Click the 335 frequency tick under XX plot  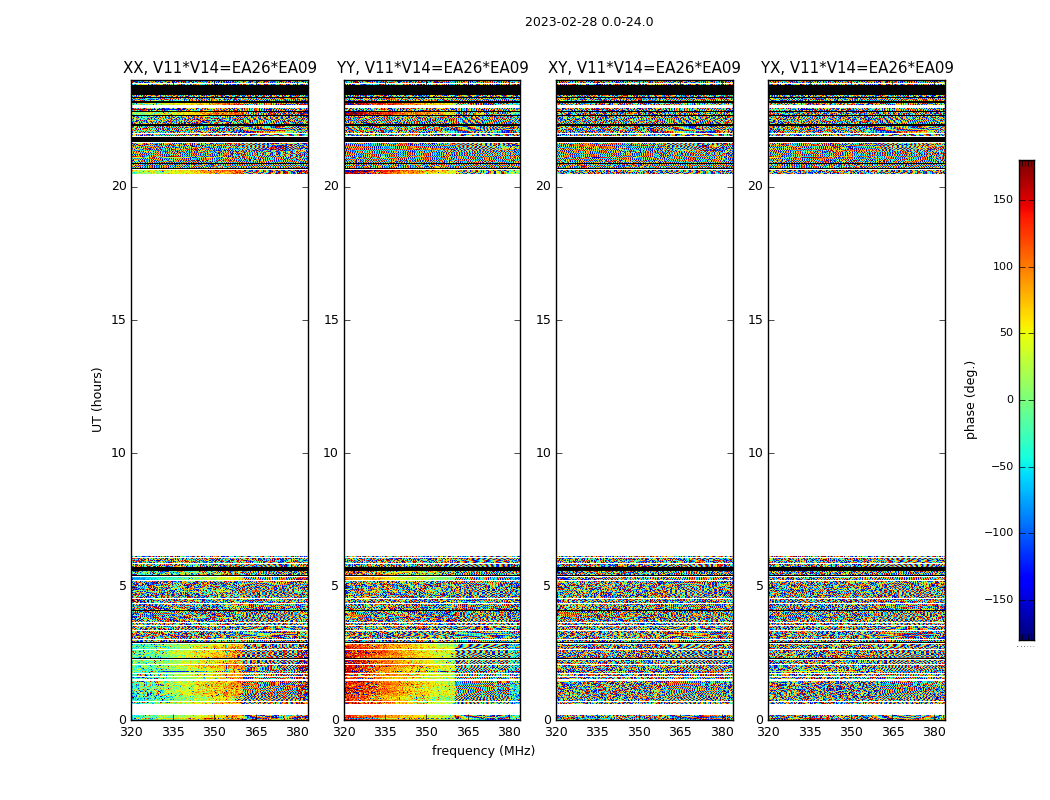coord(173,732)
